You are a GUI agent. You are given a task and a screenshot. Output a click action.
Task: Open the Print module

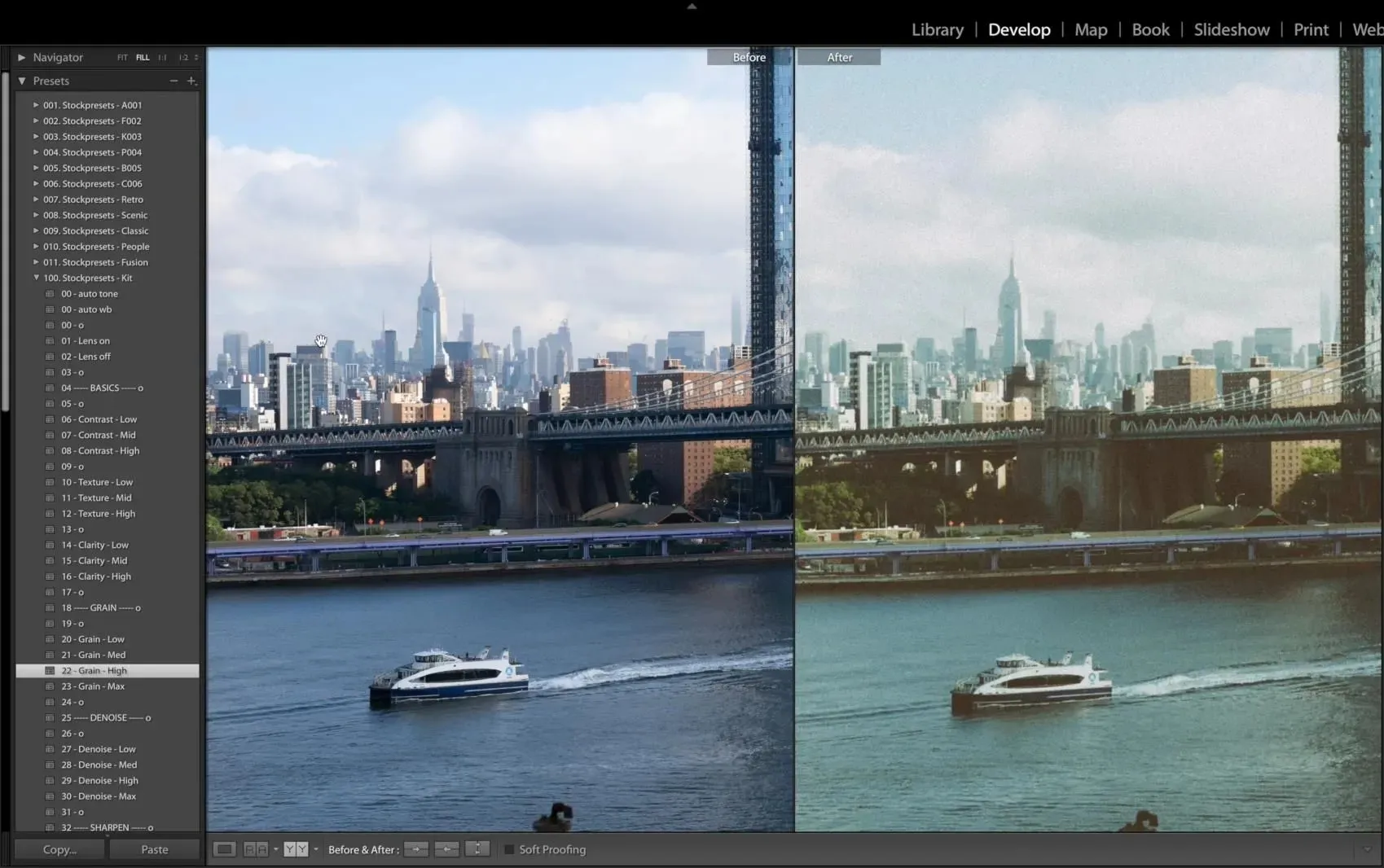tap(1311, 30)
